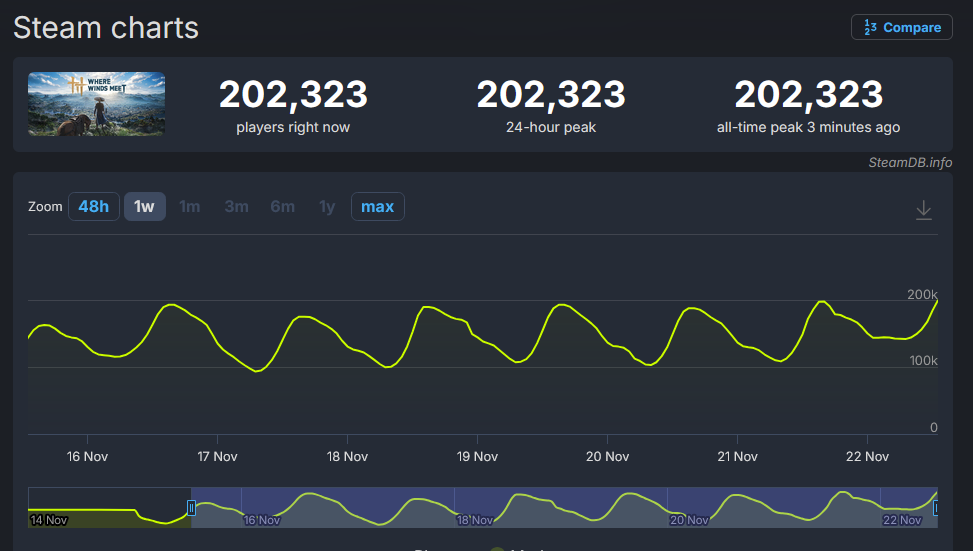Click the 19 Nov axis label

pyautogui.click(x=477, y=457)
